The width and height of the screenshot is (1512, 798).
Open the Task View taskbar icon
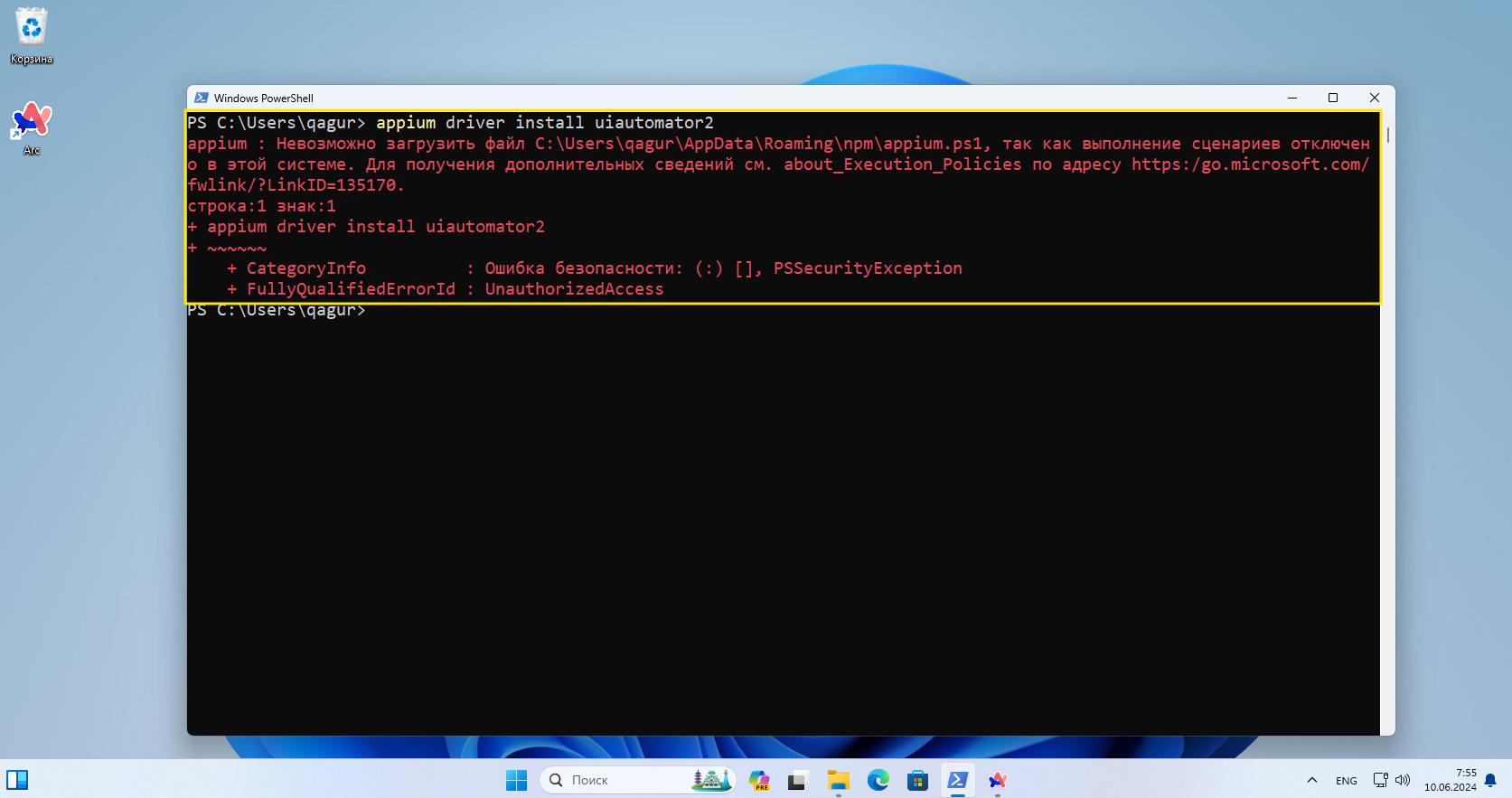coord(797,780)
